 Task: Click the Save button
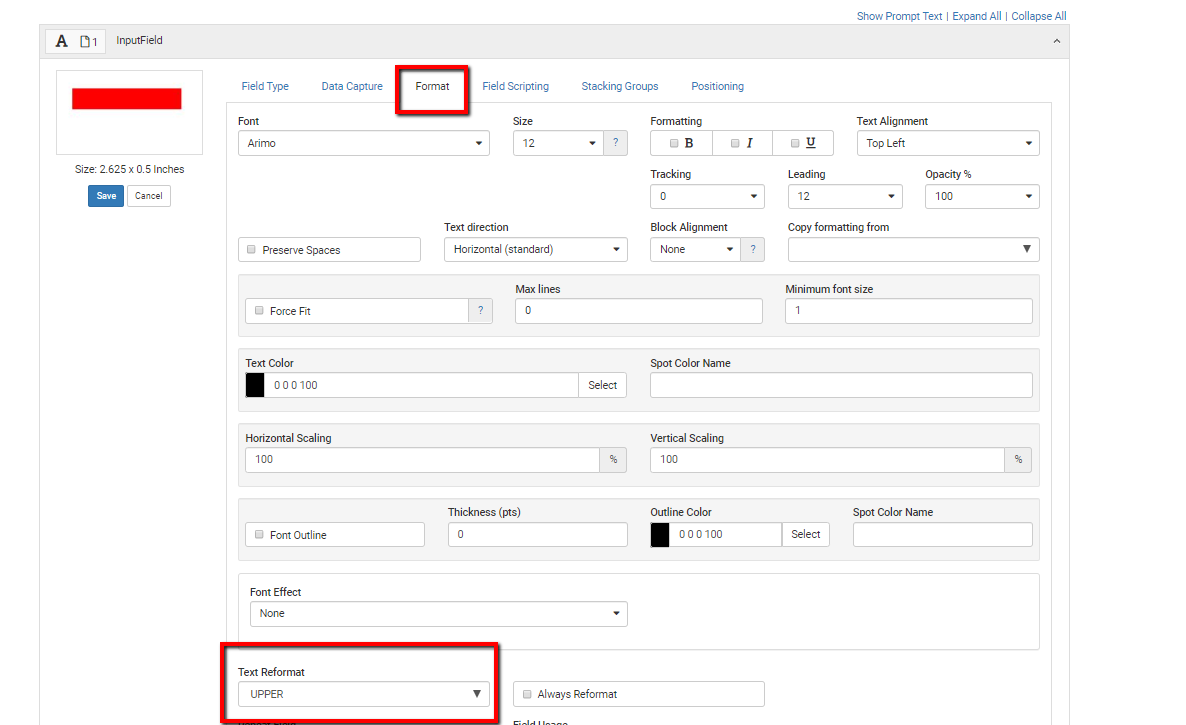tap(106, 196)
